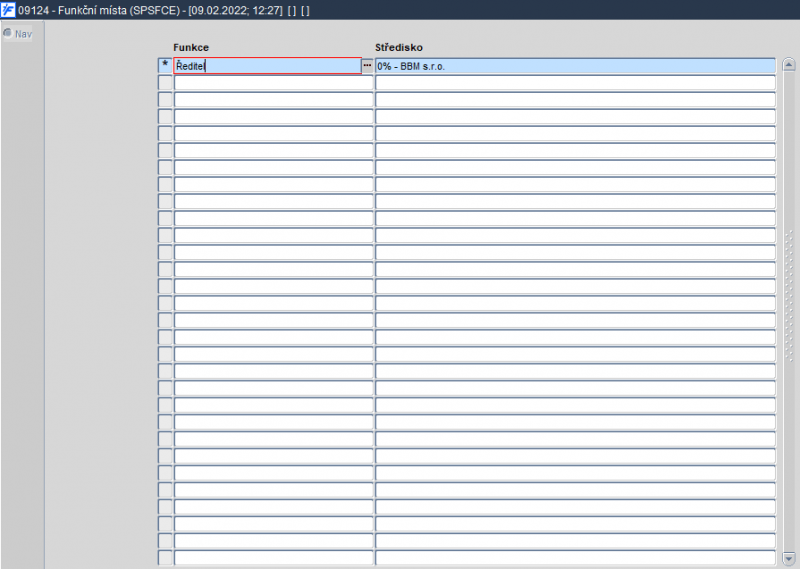Open the Funkce lookup ellipsis button
The image size is (800, 569).
click(x=367, y=65)
